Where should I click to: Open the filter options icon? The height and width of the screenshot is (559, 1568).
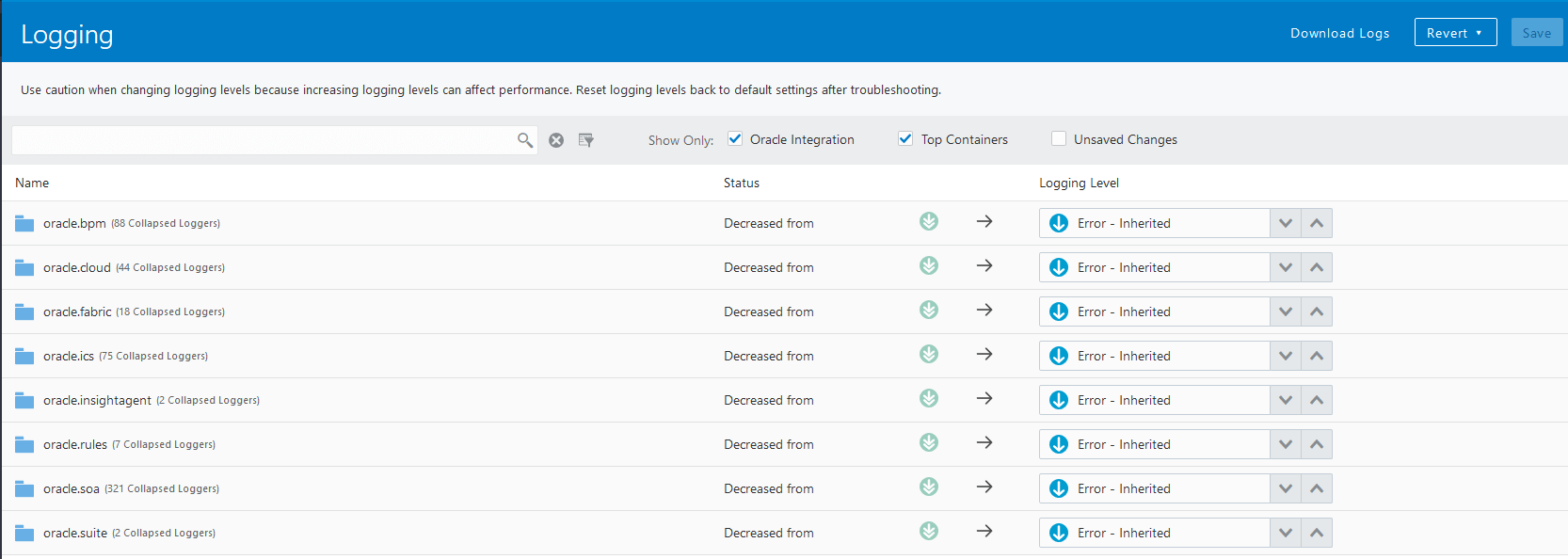pyautogui.click(x=585, y=140)
